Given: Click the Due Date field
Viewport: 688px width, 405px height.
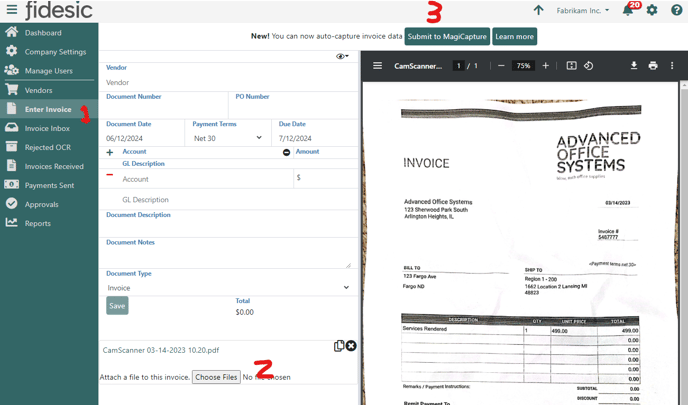Looking at the screenshot, I should pyautogui.click(x=317, y=138).
